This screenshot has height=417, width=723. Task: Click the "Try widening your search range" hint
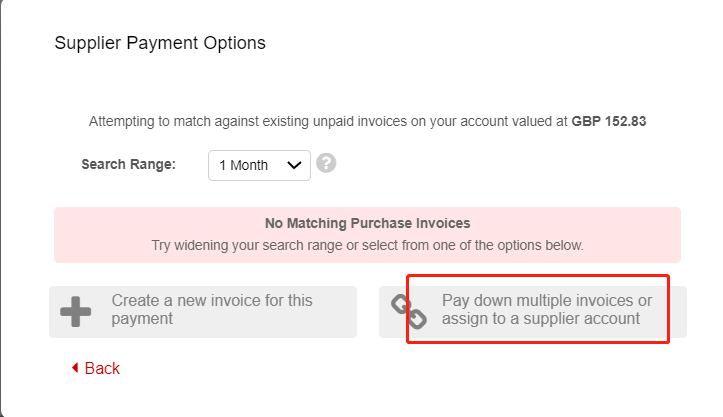(367, 244)
